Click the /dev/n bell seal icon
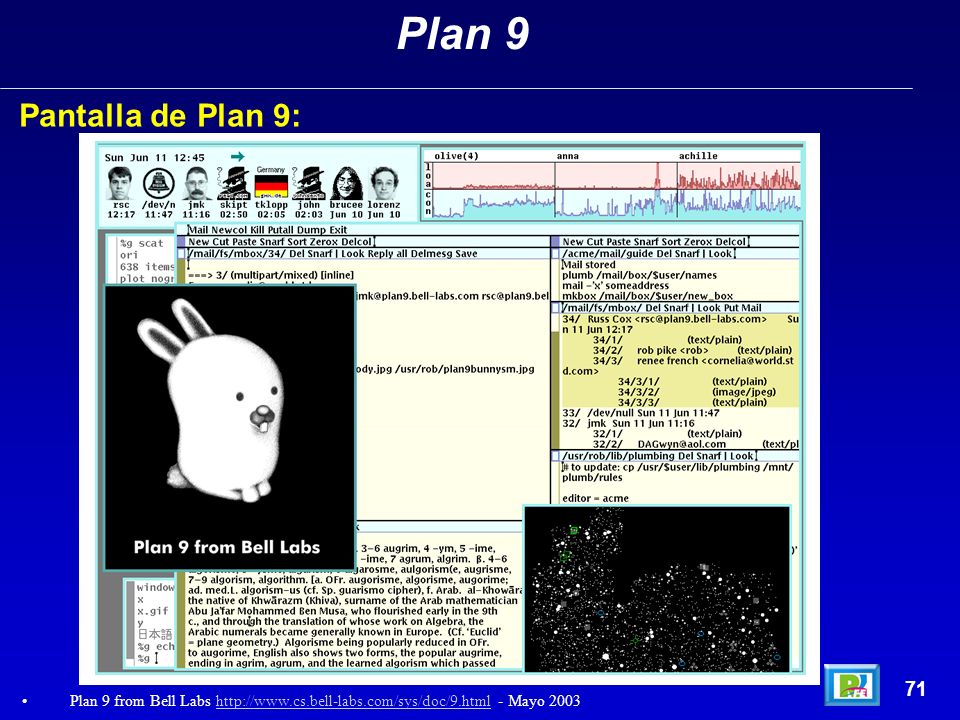 [x=159, y=184]
